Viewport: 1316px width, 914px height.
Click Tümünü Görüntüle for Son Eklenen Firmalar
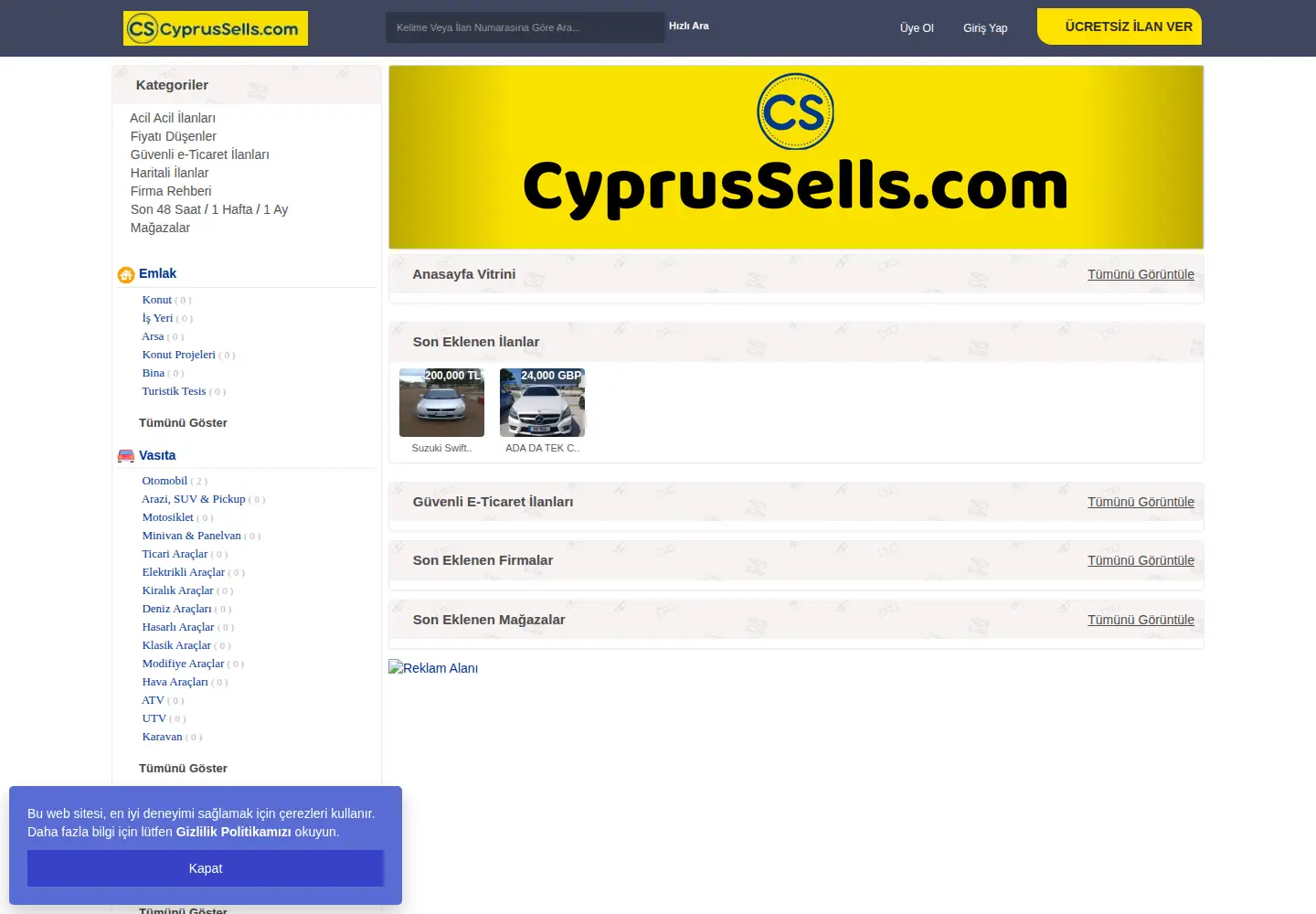(x=1141, y=560)
